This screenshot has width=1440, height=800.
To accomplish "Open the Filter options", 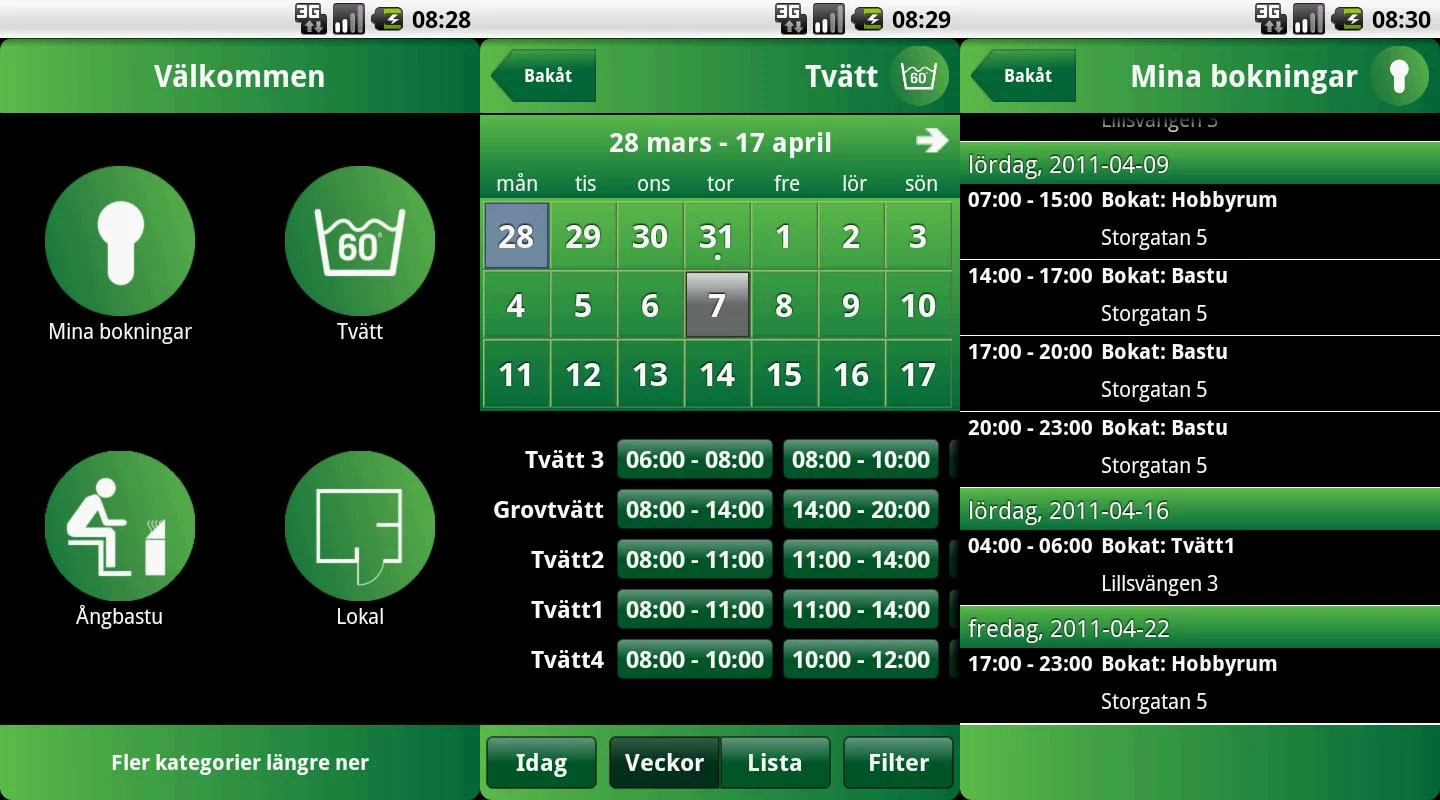I will (898, 763).
